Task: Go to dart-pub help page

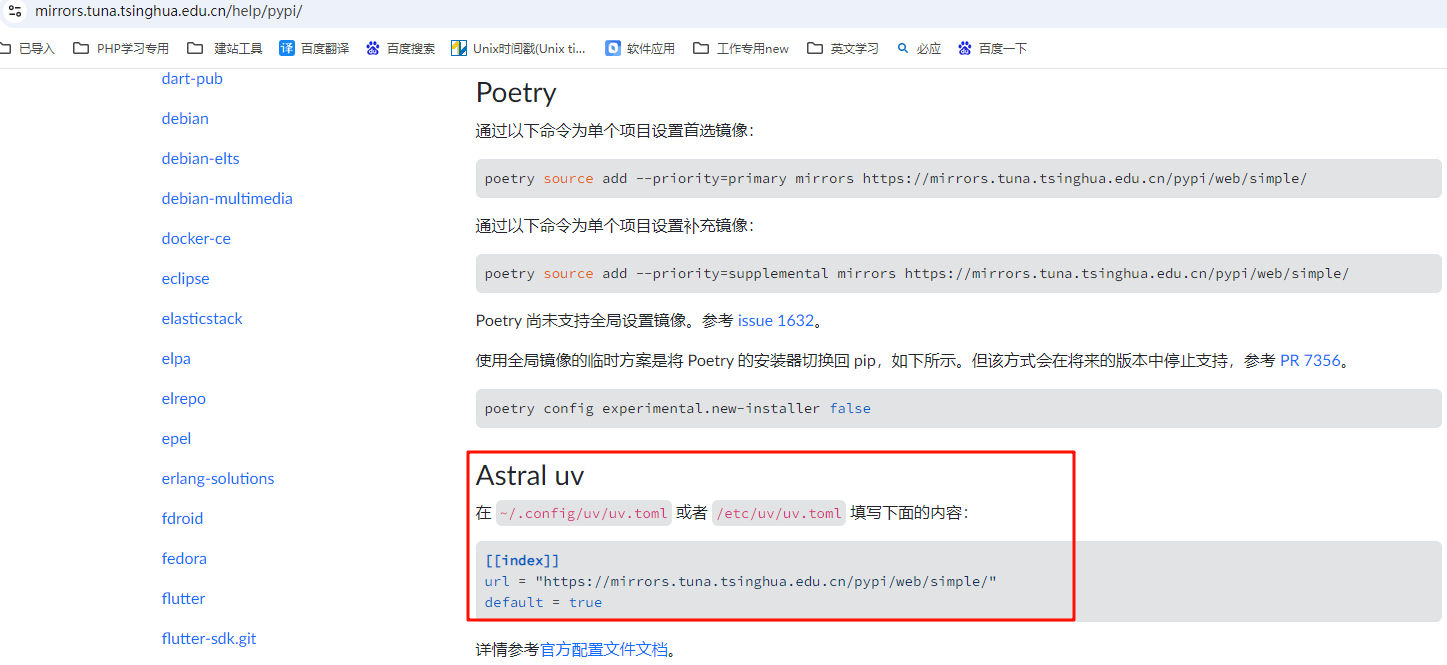Action: point(192,78)
